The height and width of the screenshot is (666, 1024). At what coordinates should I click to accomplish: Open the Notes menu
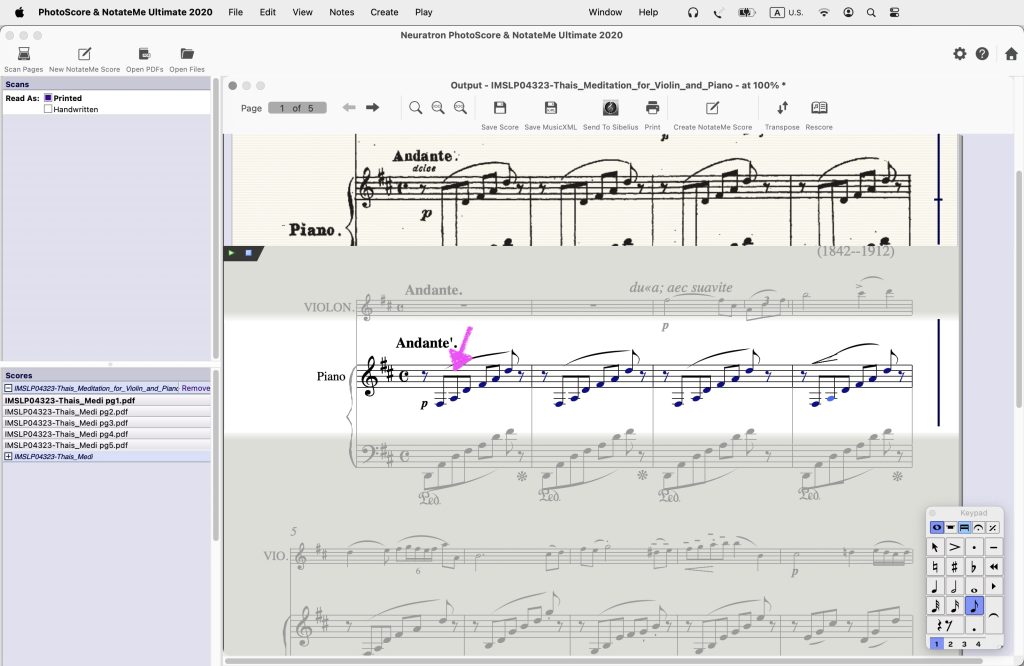coord(341,12)
